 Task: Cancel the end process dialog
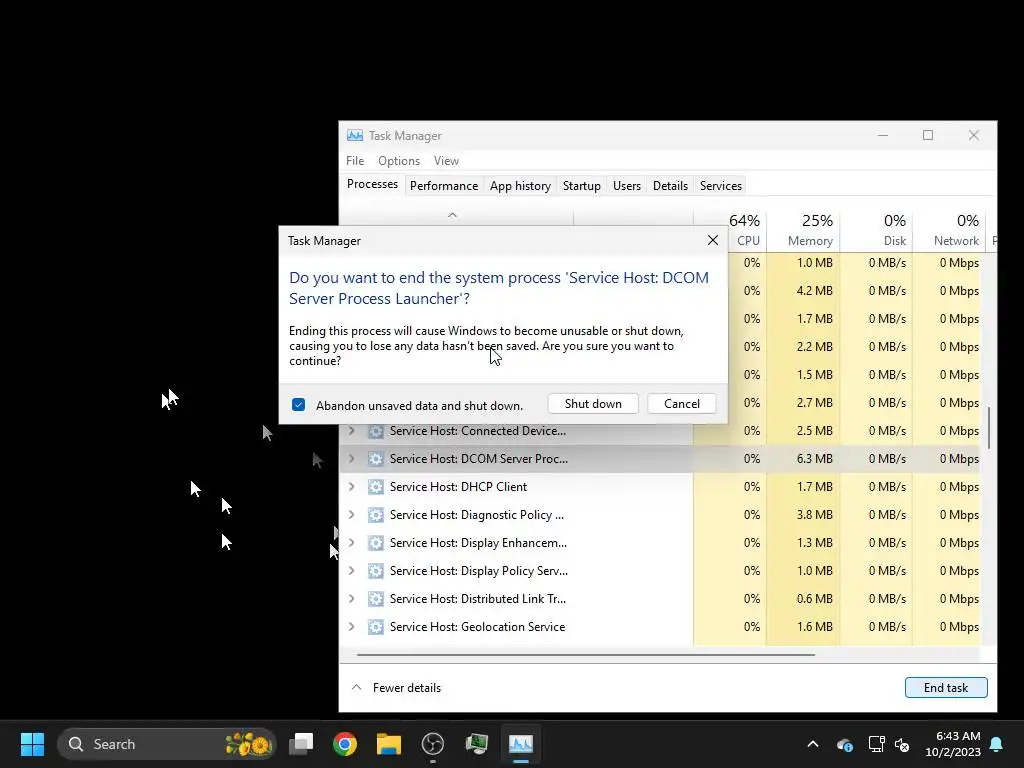682,404
